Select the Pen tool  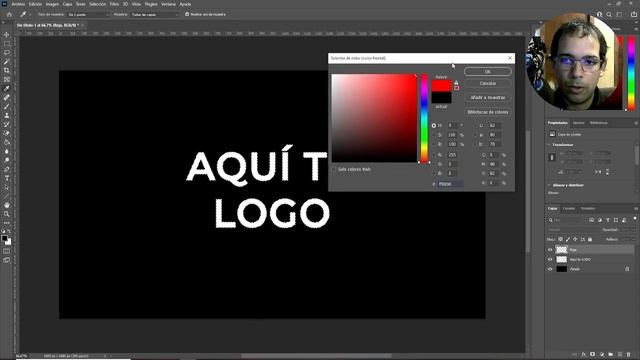[7, 169]
